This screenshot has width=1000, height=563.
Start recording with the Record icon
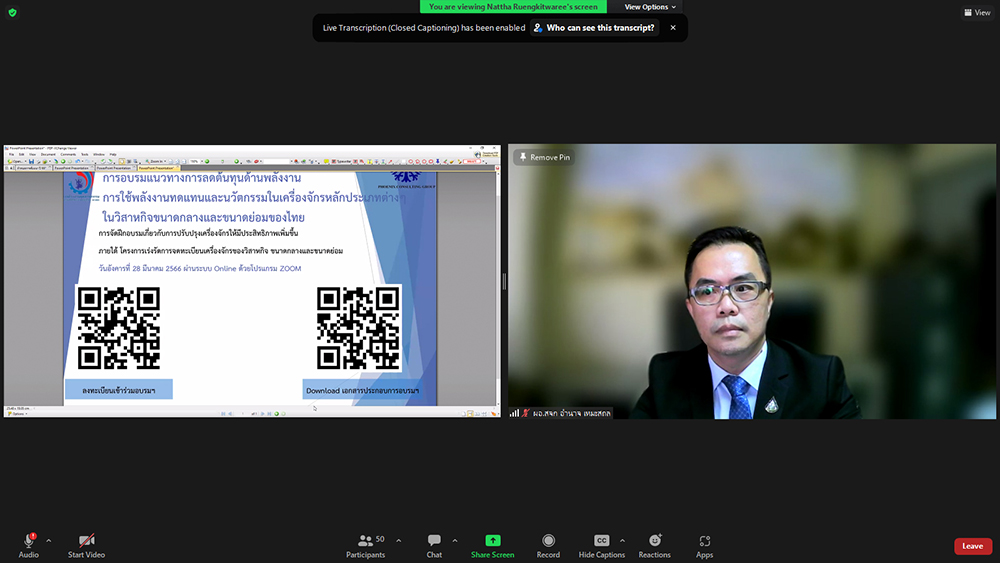548,541
